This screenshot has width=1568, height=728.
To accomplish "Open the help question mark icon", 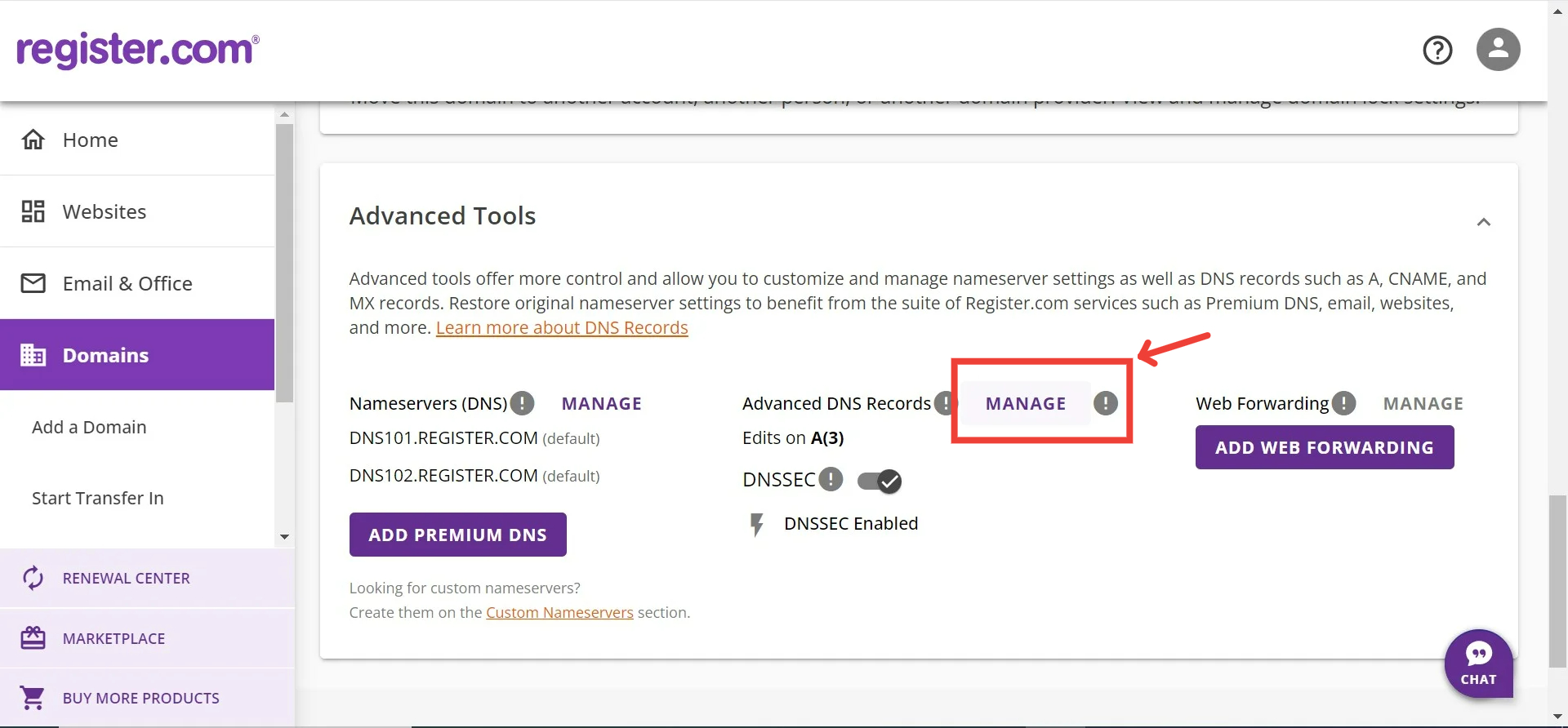I will pyautogui.click(x=1437, y=51).
